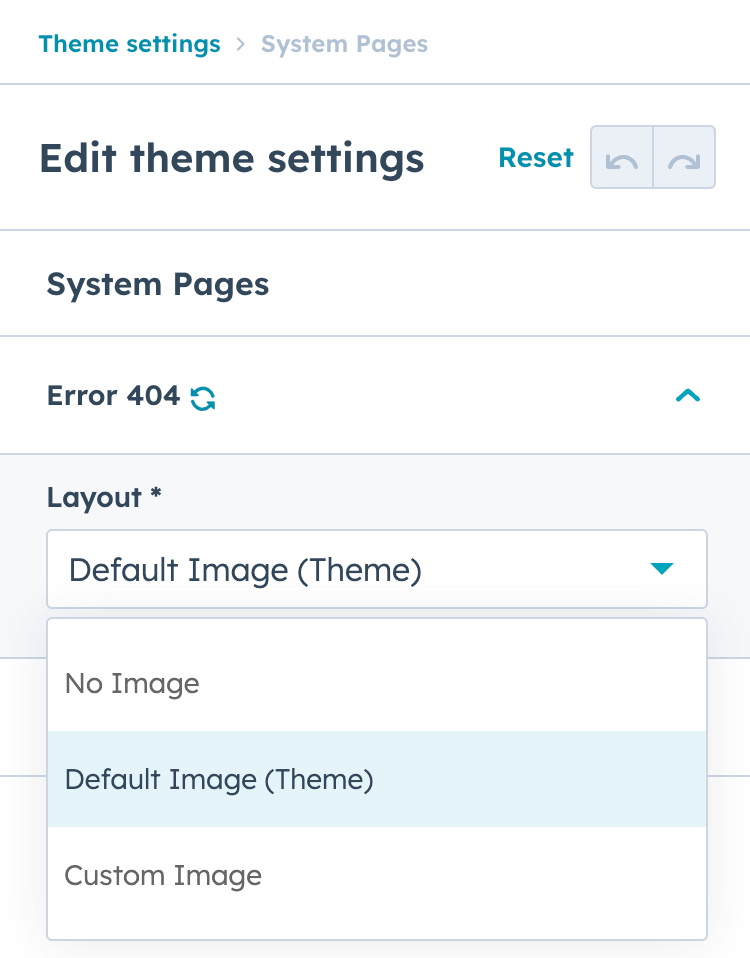The image size is (750, 958).
Task: Click the redo arrow icon
Action: 684,157
